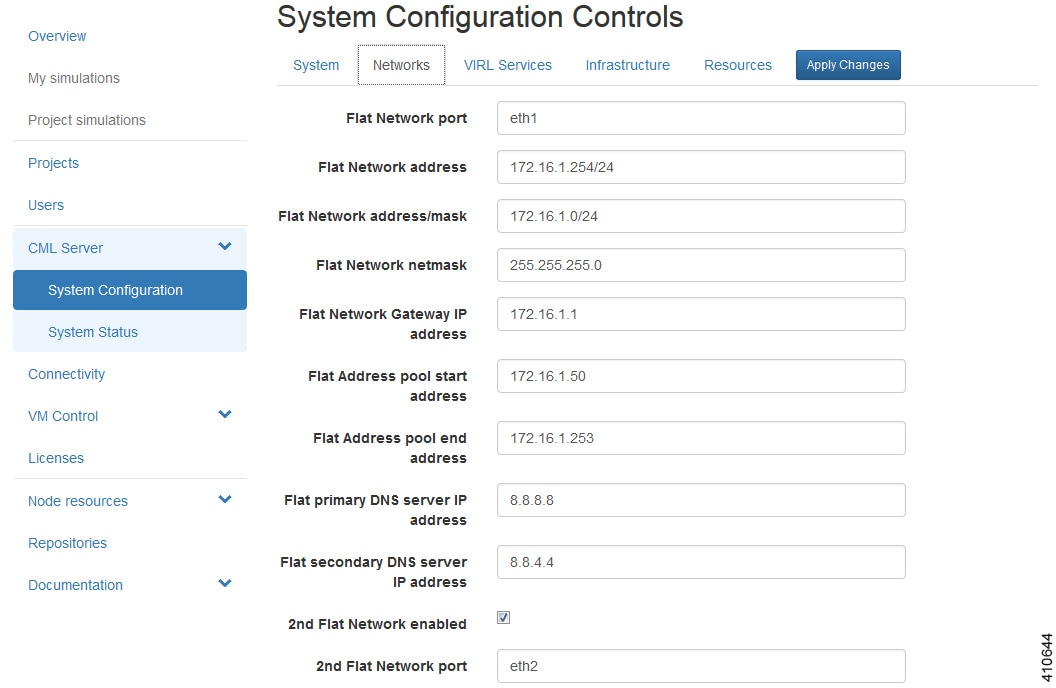Image resolution: width=1056 pixels, height=688 pixels.
Task: Toggle 2nd Flat Network enabled checkbox
Action: pyautogui.click(x=504, y=618)
